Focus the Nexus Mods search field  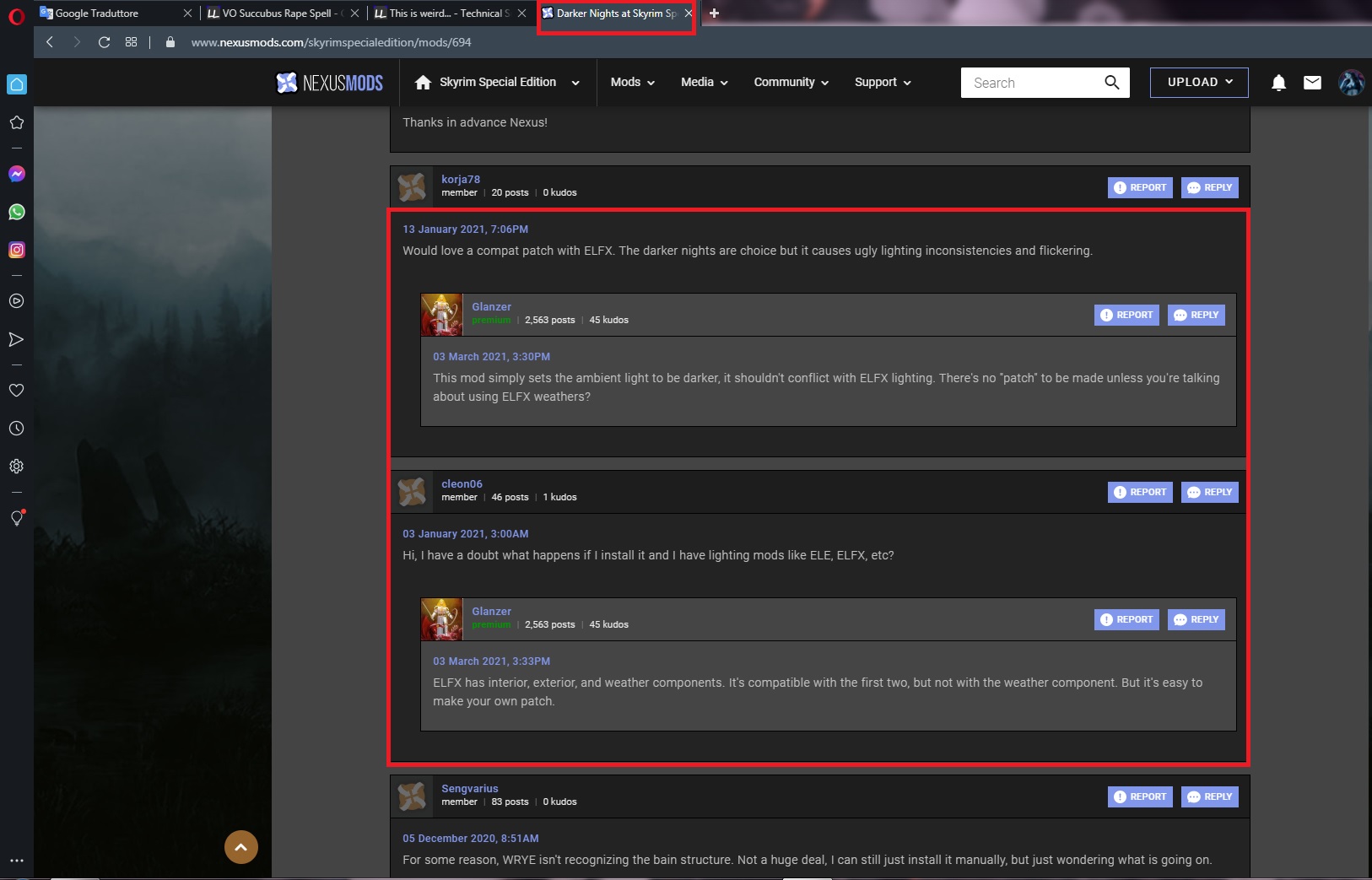click(x=1034, y=83)
